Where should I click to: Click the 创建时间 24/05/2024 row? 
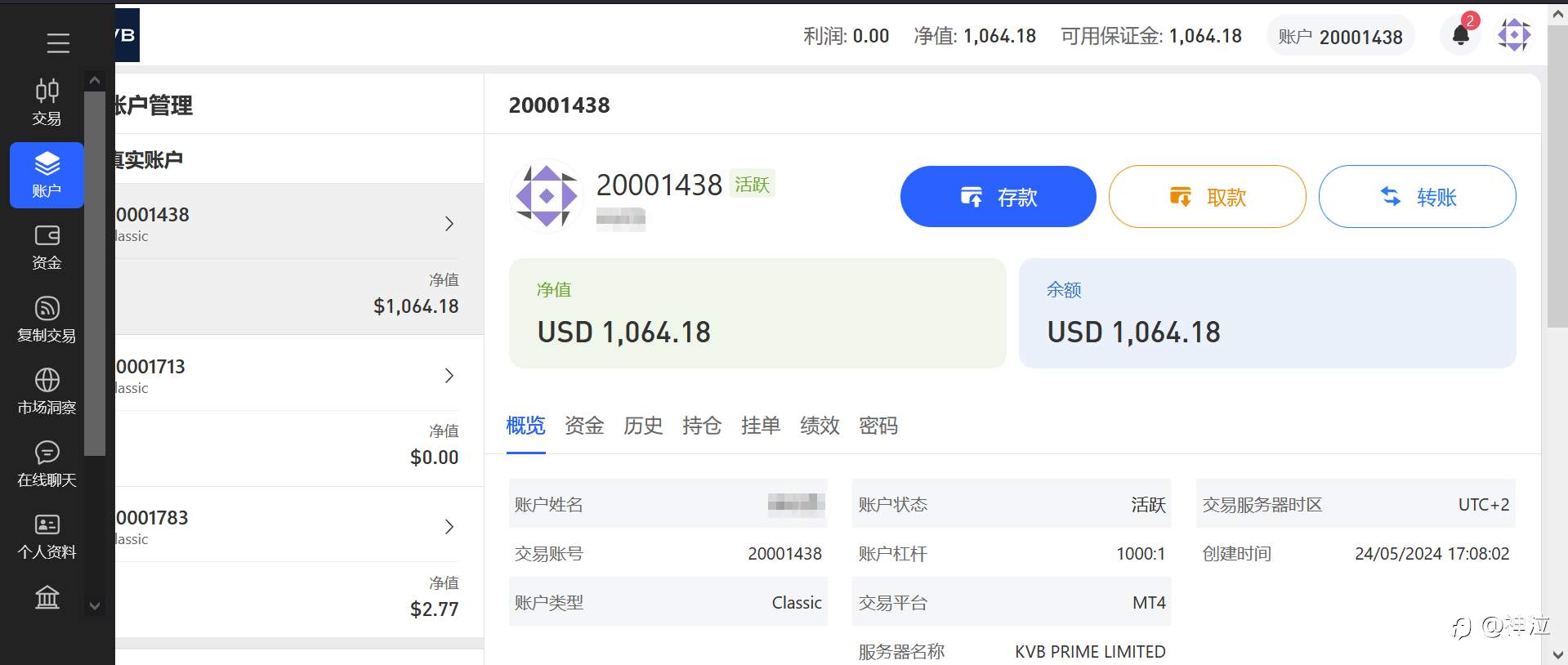[1356, 554]
